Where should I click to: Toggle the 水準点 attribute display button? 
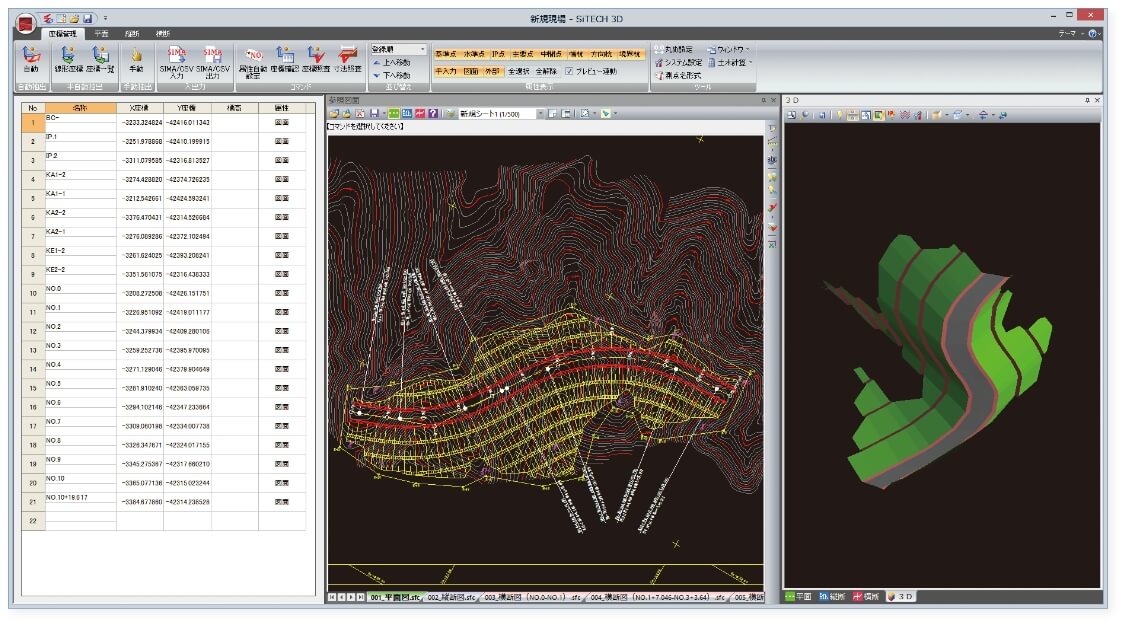click(473, 54)
